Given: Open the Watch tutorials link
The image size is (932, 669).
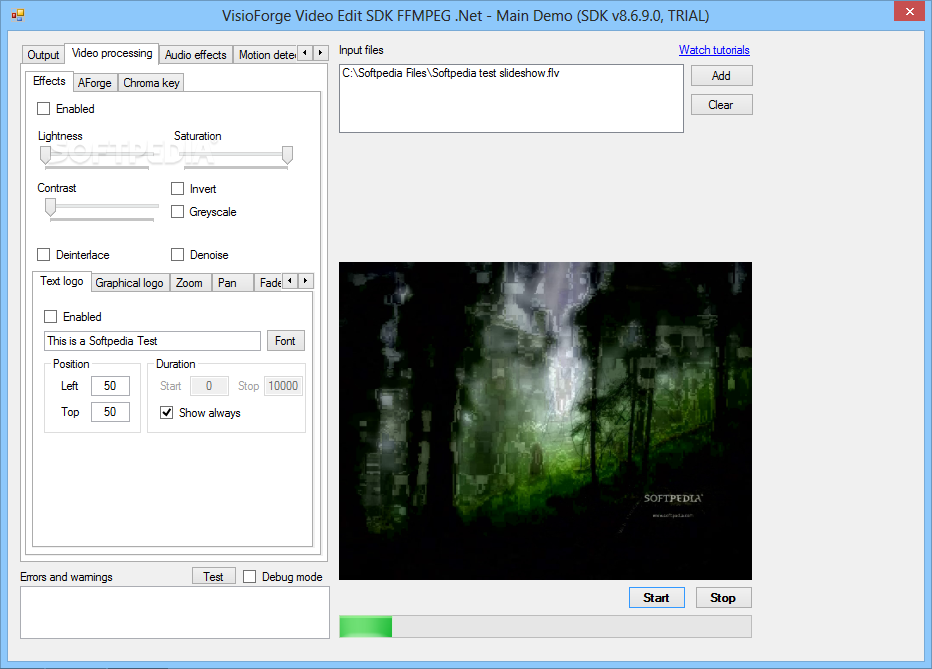Looking at the screenshot, I should [x=714, y=50].
